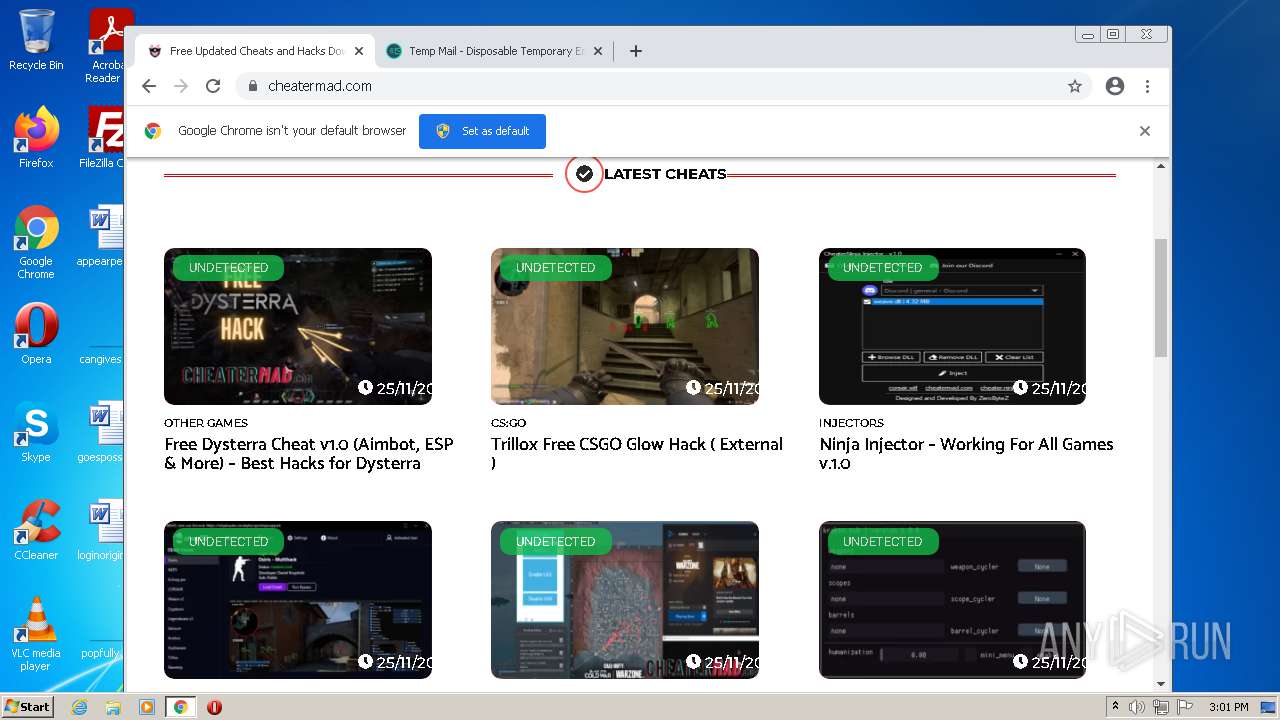This screenshot has height=720, width=1280.
Task: Click the Internet Explorer taskbar icon
Action: [x=79, y=707]
